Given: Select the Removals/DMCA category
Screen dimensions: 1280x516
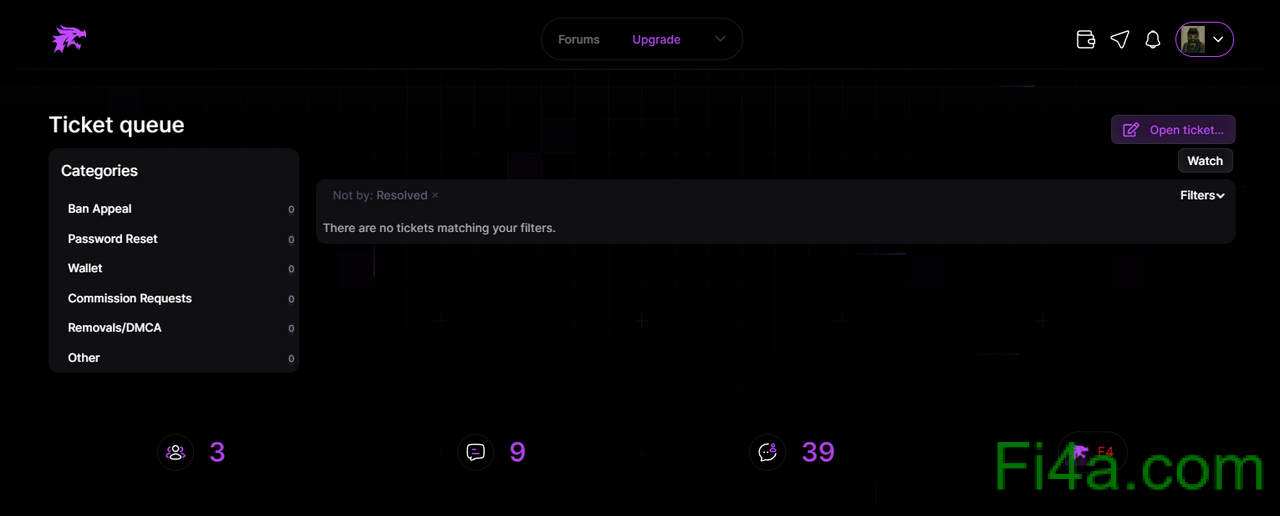Looking at the screenshot, I should [x=115, y=328].
